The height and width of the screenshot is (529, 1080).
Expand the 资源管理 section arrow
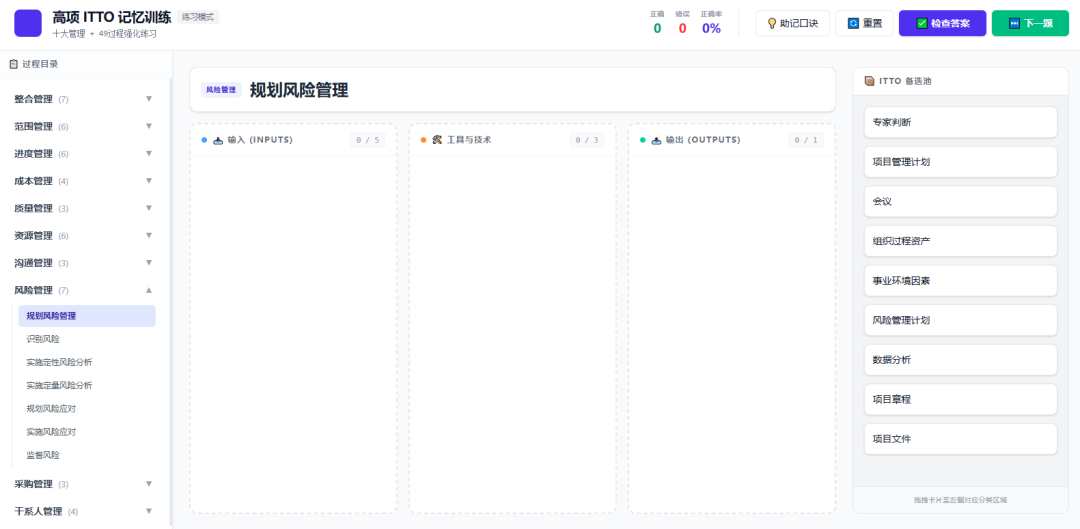point(149,236)
